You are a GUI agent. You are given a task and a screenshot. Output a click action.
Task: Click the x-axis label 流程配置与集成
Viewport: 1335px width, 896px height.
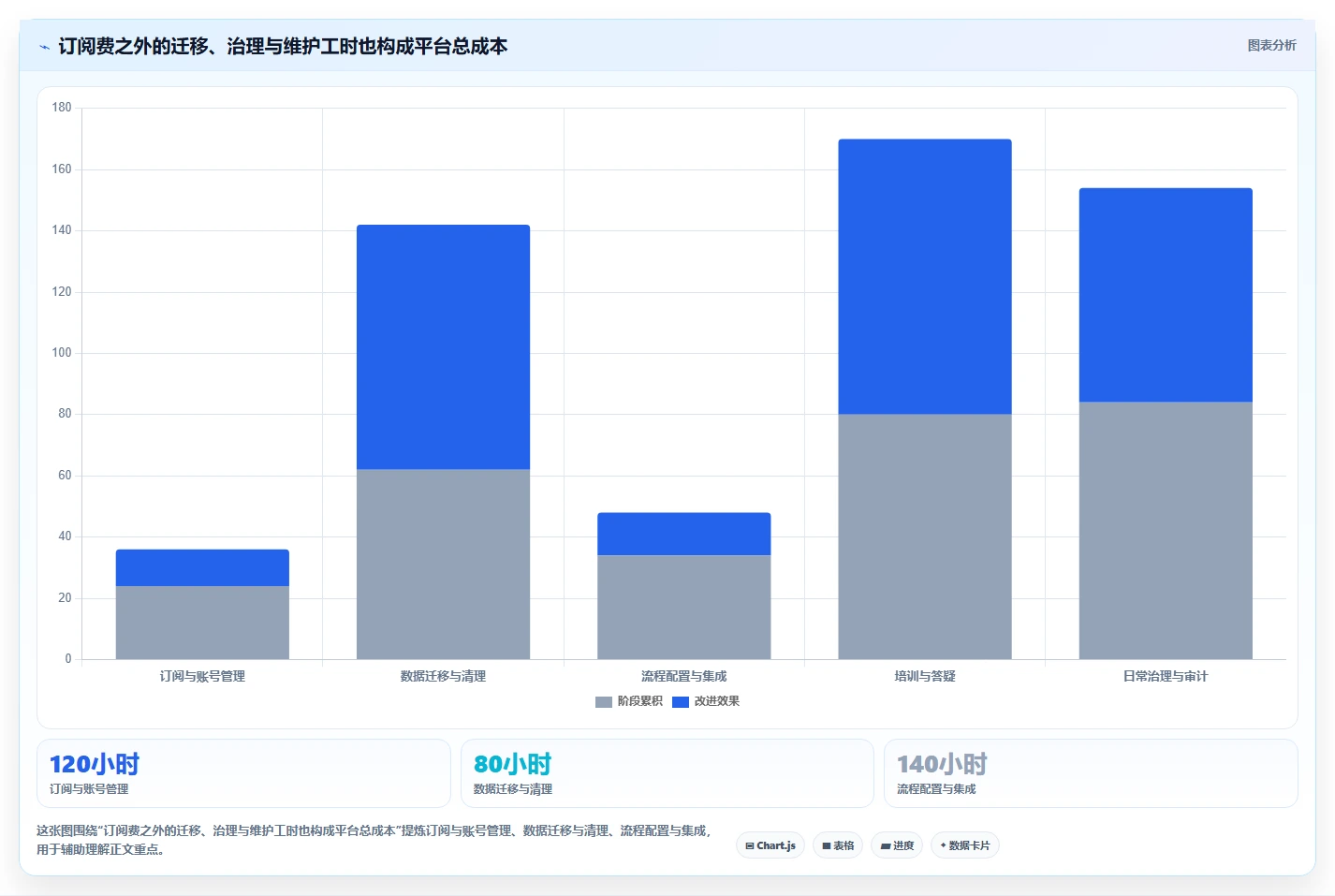click(x=683, y=676)
